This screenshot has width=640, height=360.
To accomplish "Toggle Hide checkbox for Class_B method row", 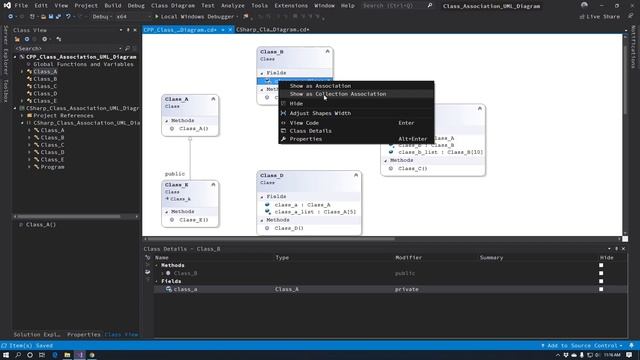I will [601, 273].
